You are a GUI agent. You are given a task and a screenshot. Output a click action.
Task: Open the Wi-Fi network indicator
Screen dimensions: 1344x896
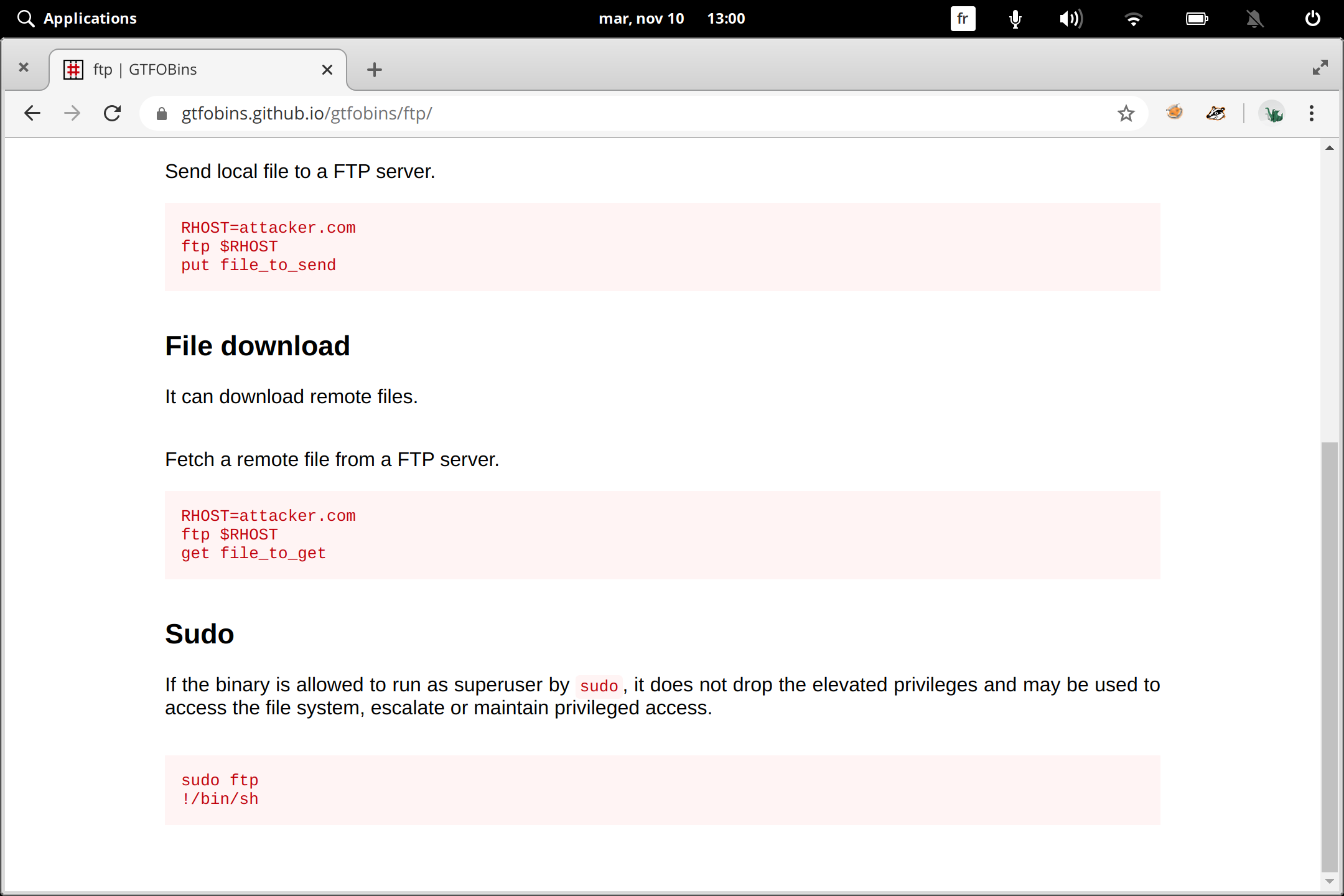point(1133,19)
